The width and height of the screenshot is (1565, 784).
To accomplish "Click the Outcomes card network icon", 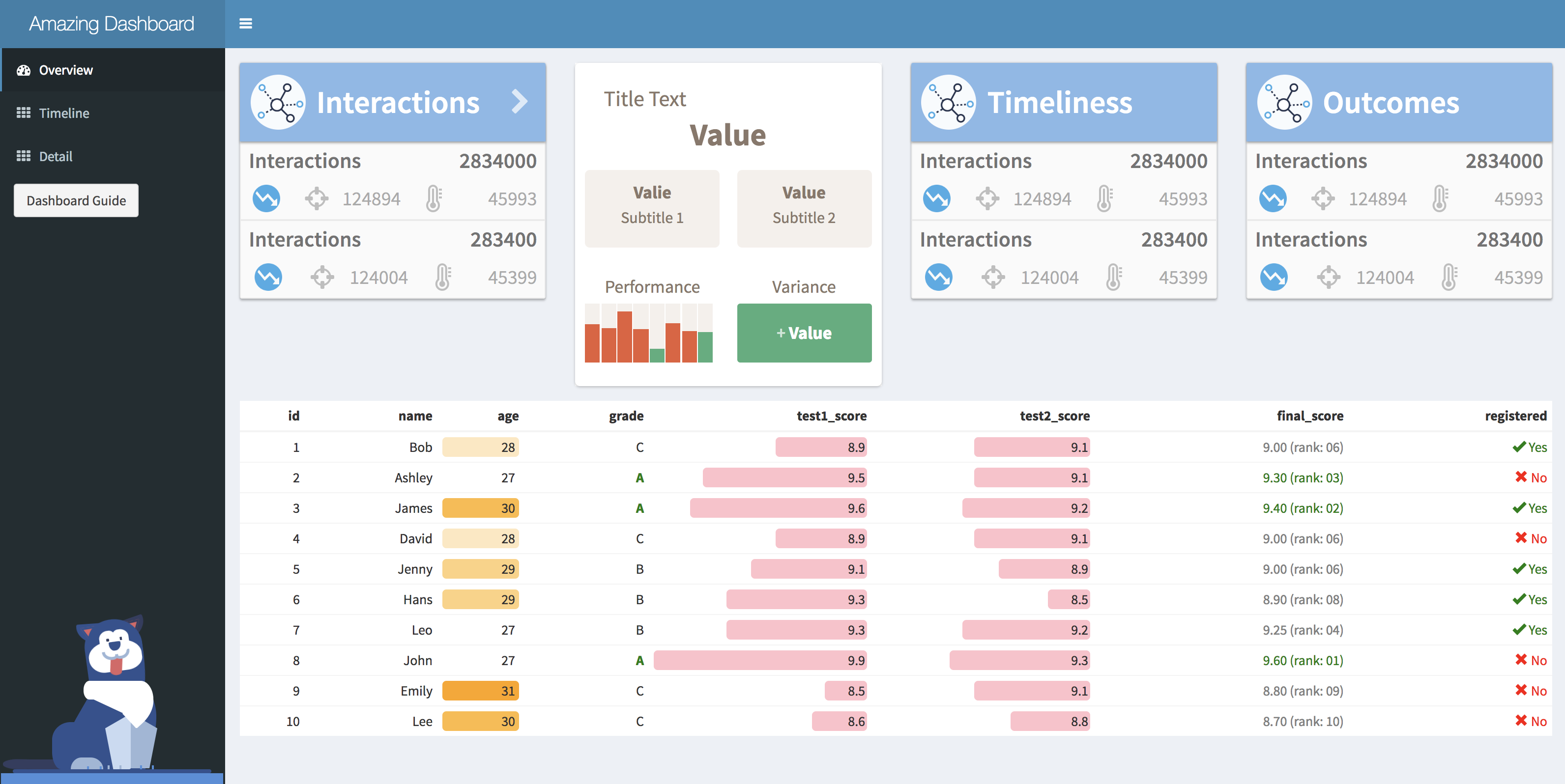I will click(1284, 102).
